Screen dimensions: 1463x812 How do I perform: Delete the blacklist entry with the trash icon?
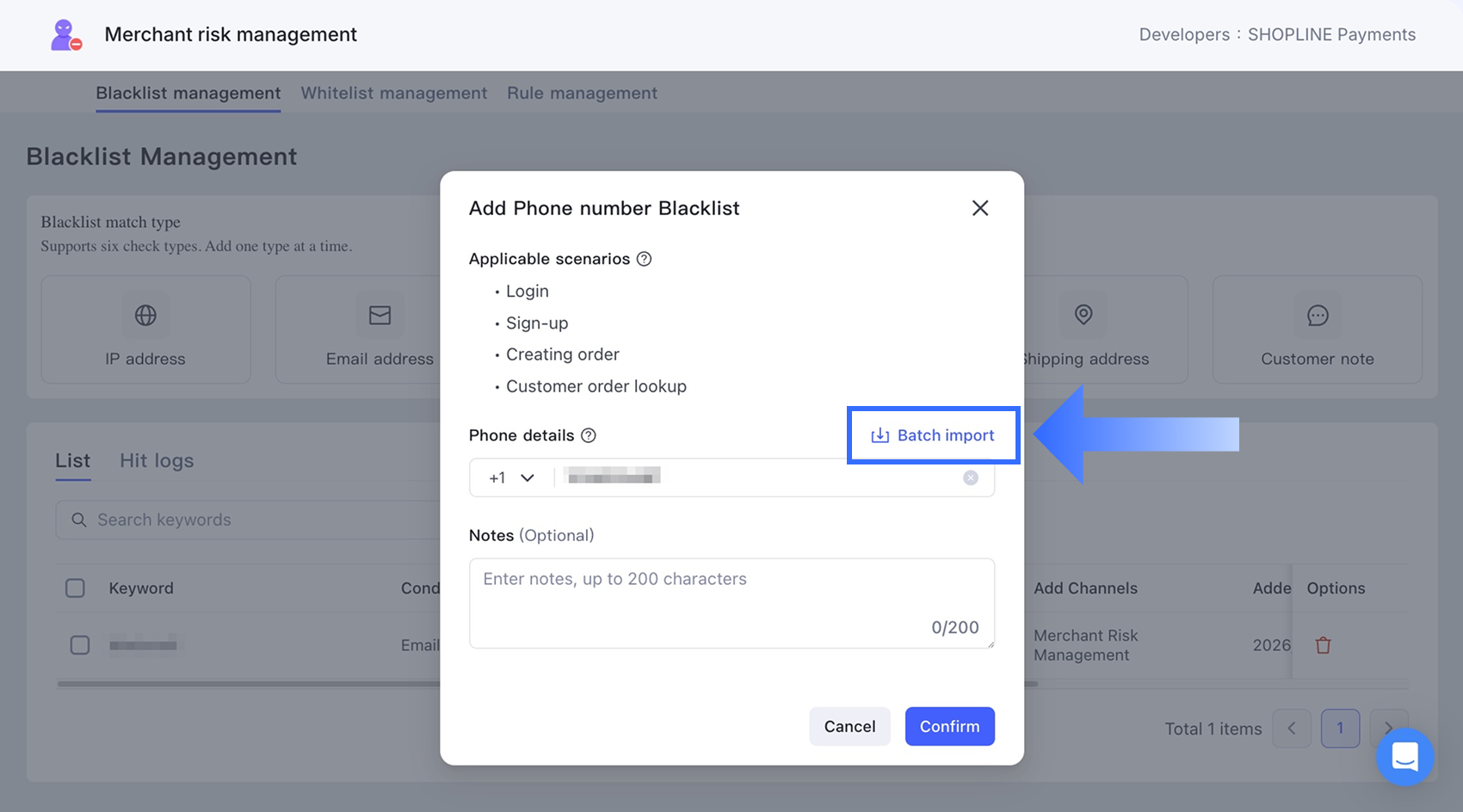[1323, 645]
